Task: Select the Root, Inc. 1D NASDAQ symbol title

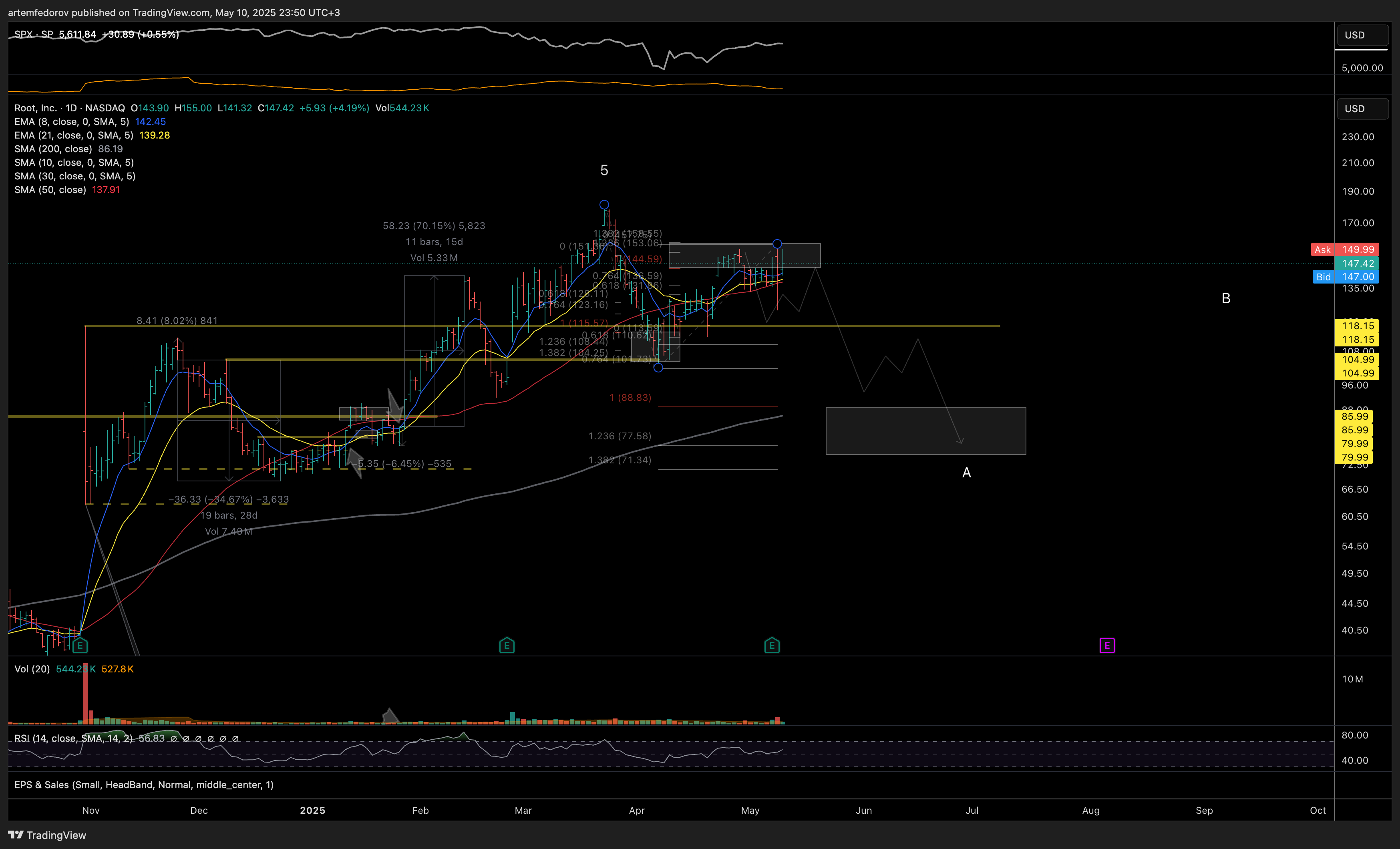Action: (x=69, y=108)
